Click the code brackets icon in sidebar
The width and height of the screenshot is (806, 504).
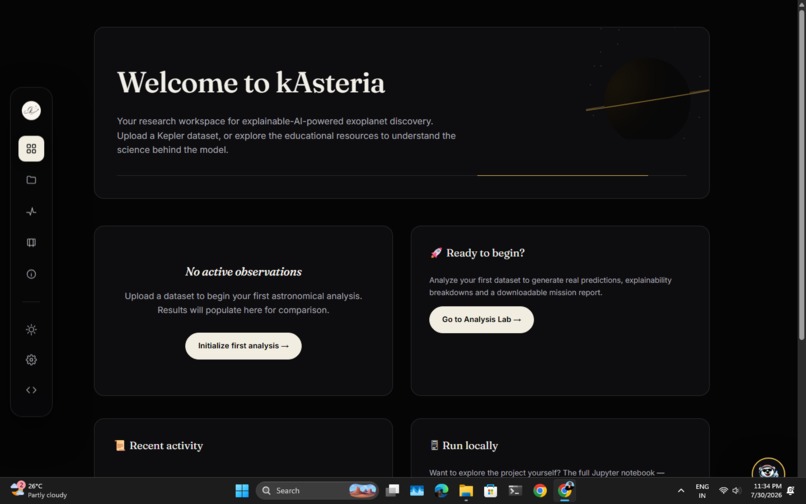click(x=31, y=390)
